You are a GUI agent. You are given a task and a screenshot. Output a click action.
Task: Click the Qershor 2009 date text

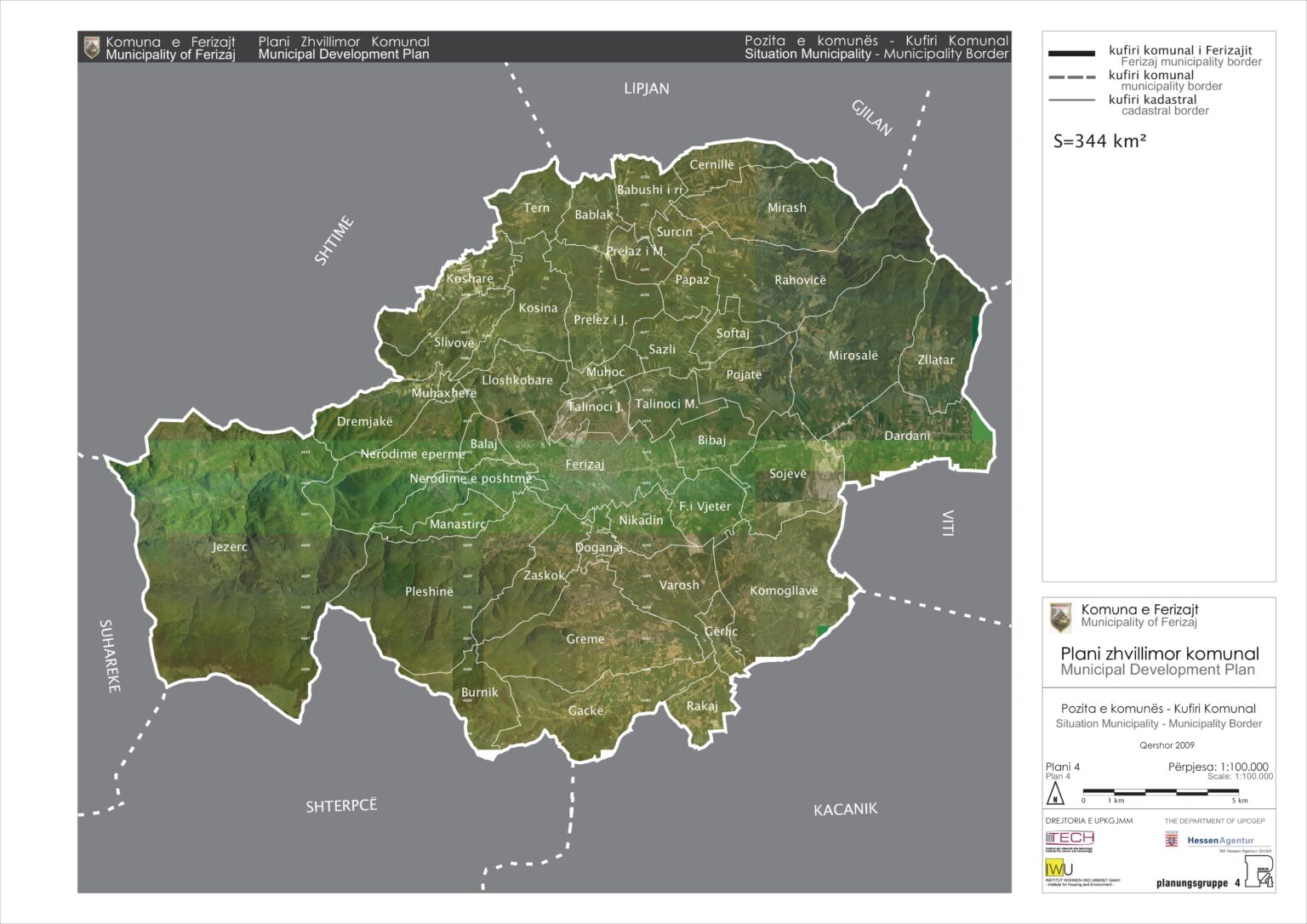pyautogui.click(x=1167, y=744)
